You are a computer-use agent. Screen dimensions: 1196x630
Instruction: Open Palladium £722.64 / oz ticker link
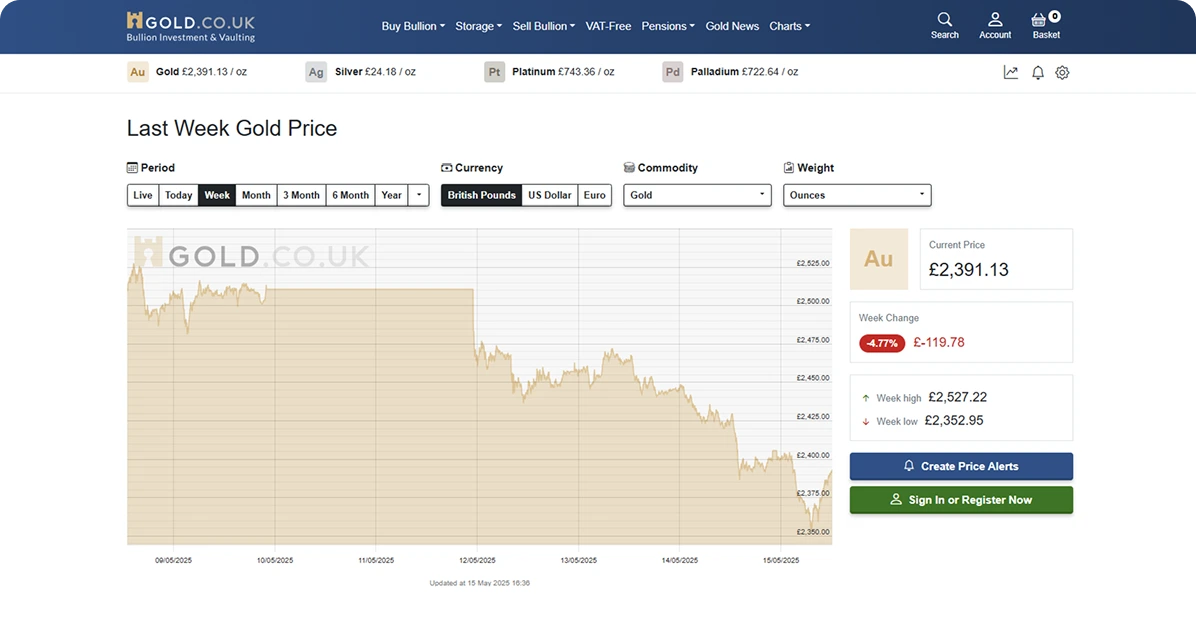click(744, 72)
